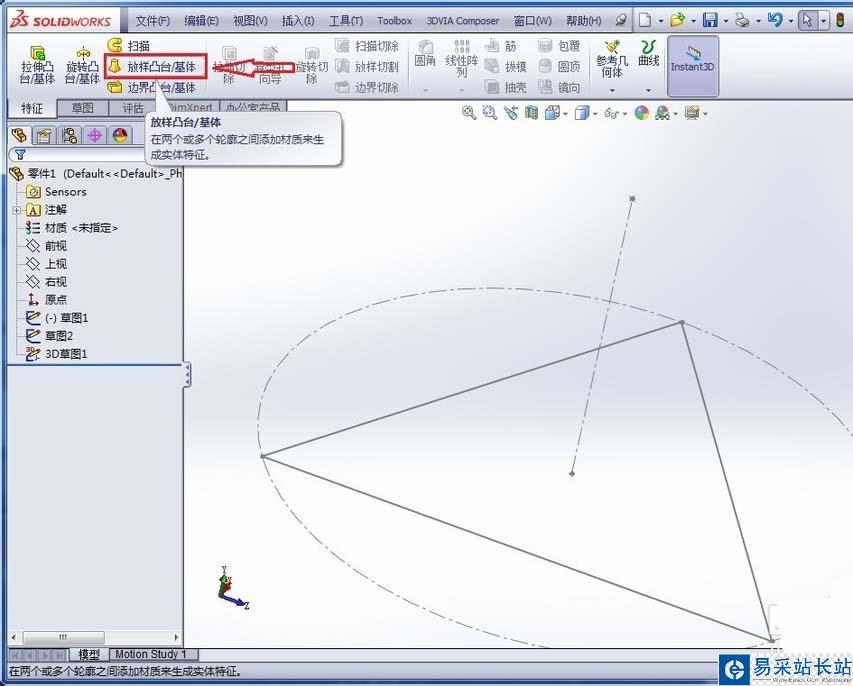Switch to the 特征 (Features) tab
853x686 pixels.
pos(32,108)
